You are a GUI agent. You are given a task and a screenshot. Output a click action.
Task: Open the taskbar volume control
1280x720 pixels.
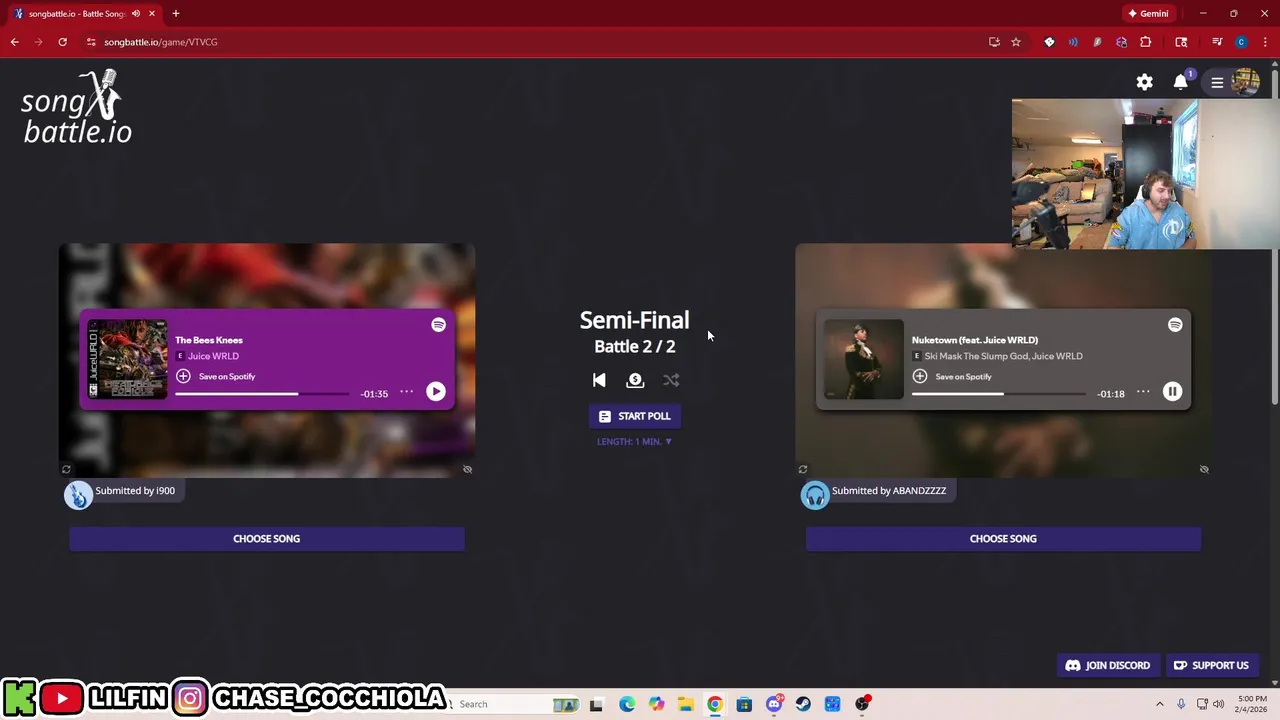tap(1219, 704)
